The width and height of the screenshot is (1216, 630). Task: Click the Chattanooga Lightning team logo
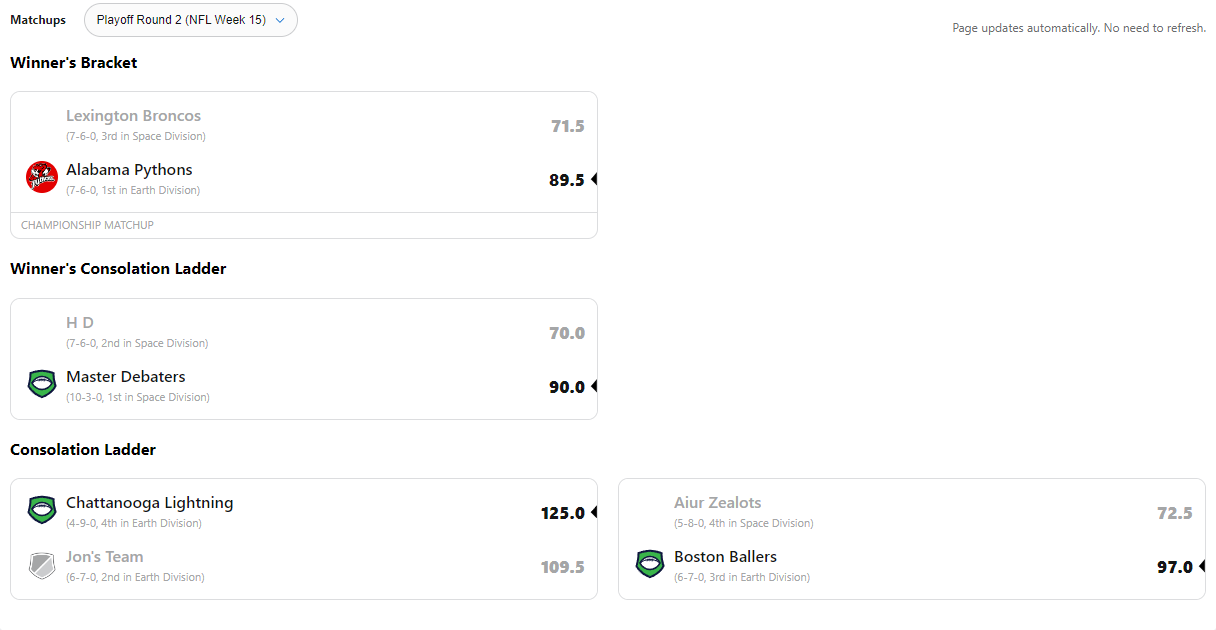coord(42,510)
